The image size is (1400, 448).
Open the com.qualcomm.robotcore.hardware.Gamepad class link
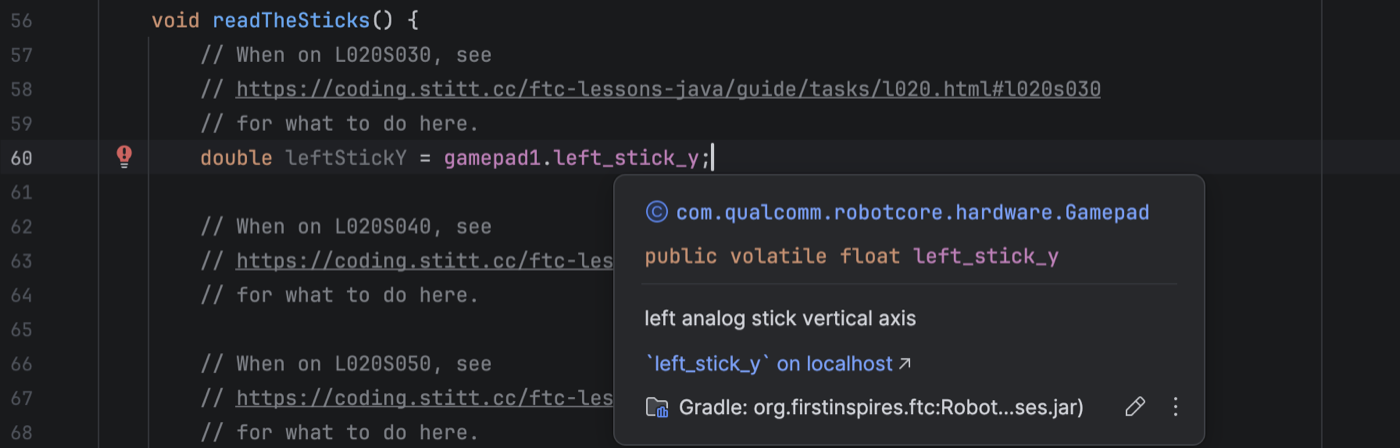[x=912, y=212]
